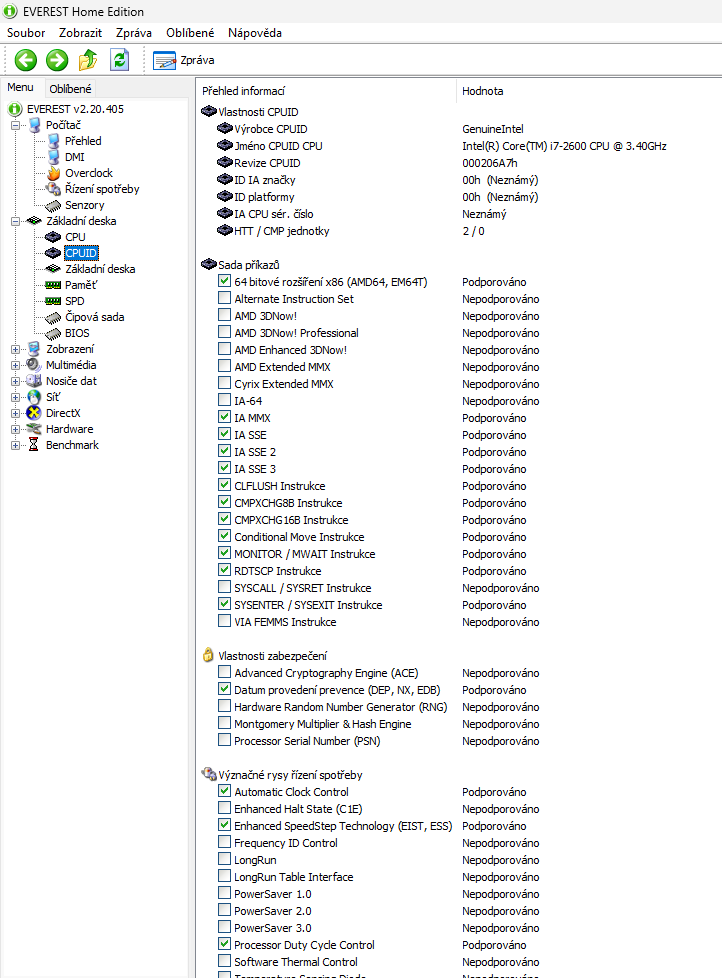
Task: Open the BIOS chip icon
Action: 54,334
